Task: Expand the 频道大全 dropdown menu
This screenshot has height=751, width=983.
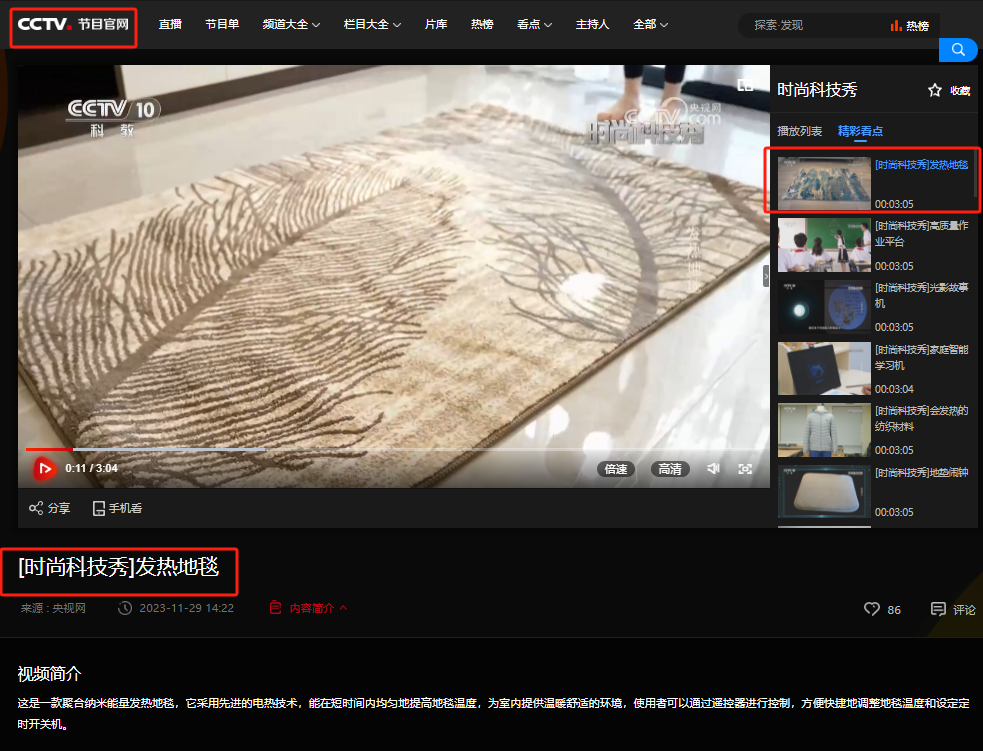Action: click(x=291, y=25)
